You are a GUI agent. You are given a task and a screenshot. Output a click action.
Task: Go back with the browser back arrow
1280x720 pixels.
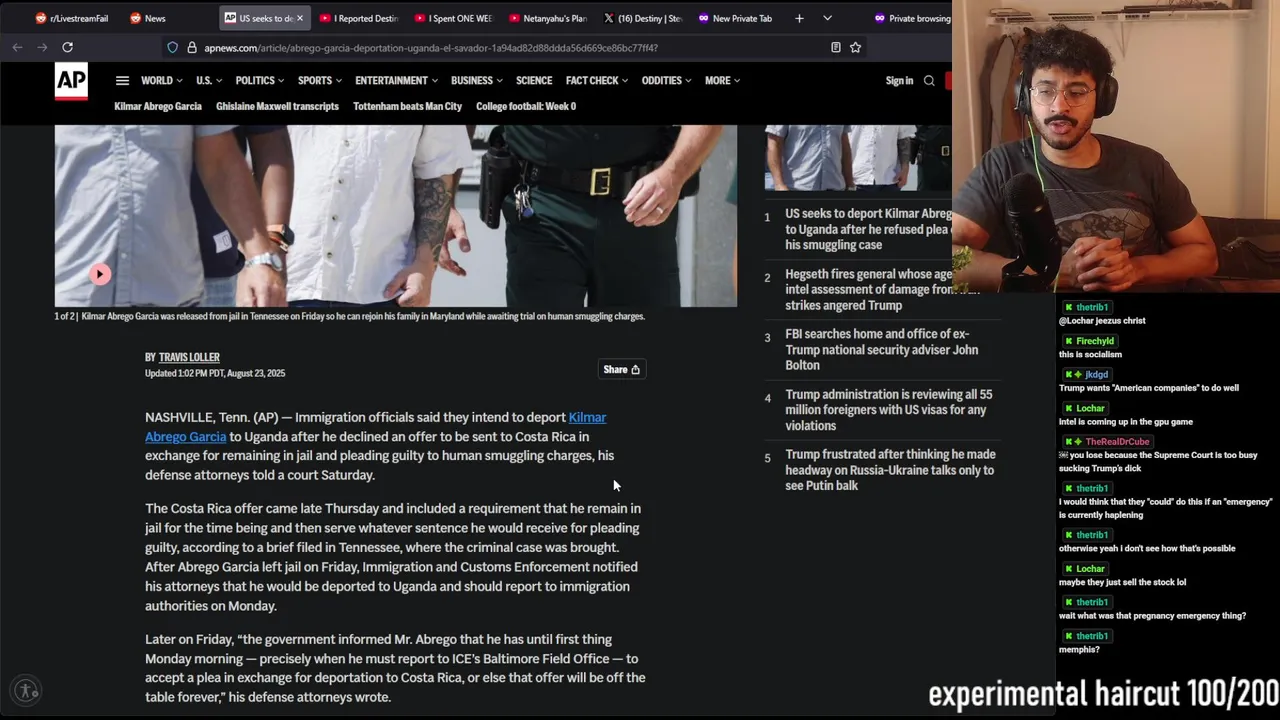point(17,47)
